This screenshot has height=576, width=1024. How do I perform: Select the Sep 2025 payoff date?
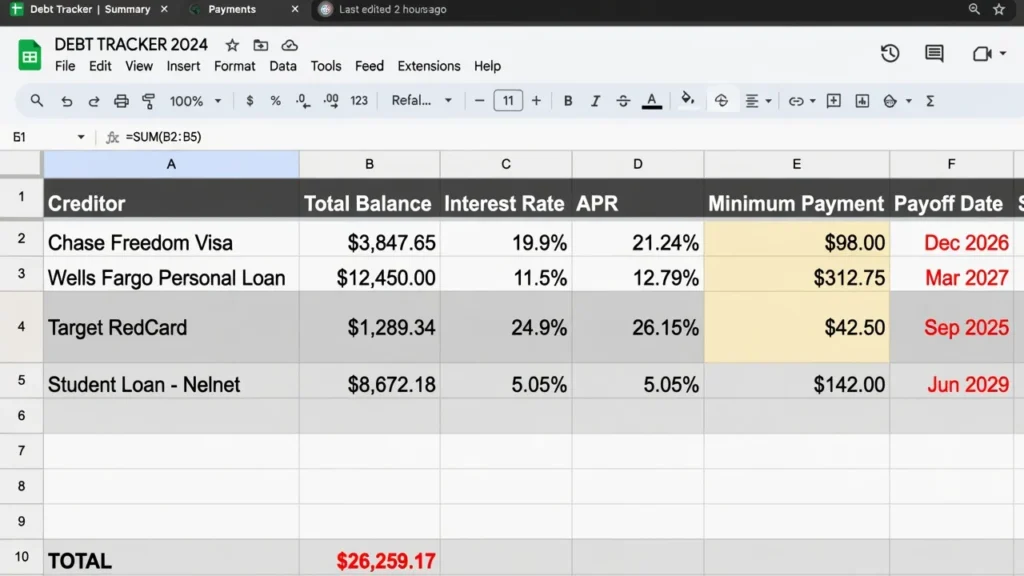(x=952, y=327)
